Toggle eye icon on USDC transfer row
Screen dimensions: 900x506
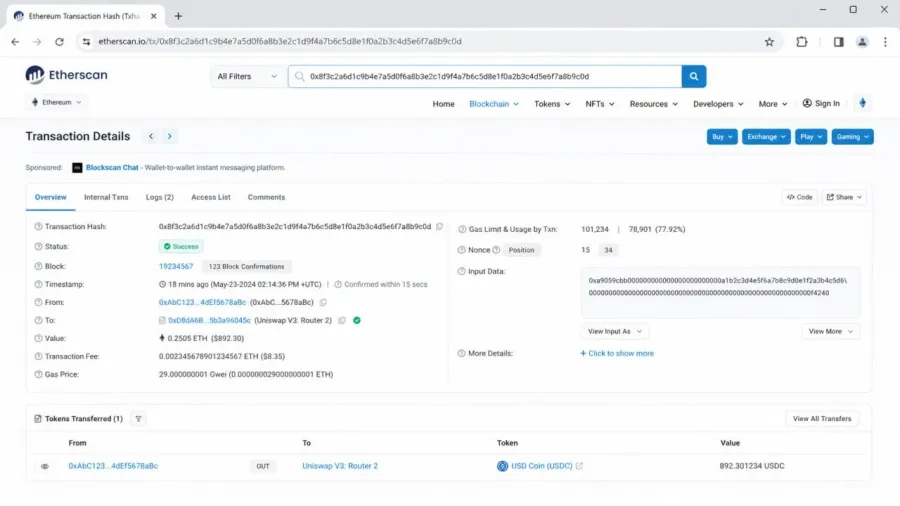(45, 466)
